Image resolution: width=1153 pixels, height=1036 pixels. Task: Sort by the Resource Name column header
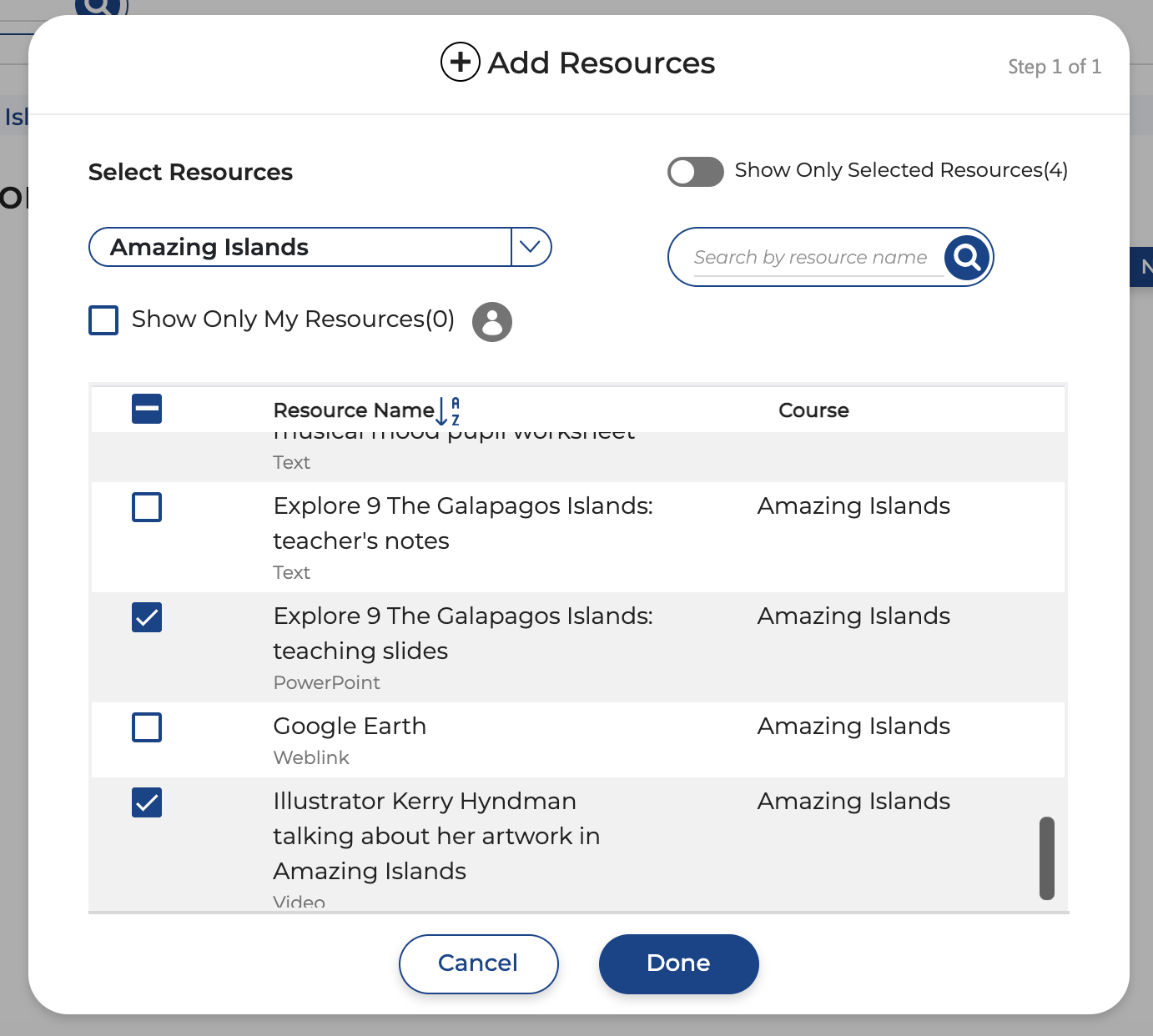click(x=354, y=410)
